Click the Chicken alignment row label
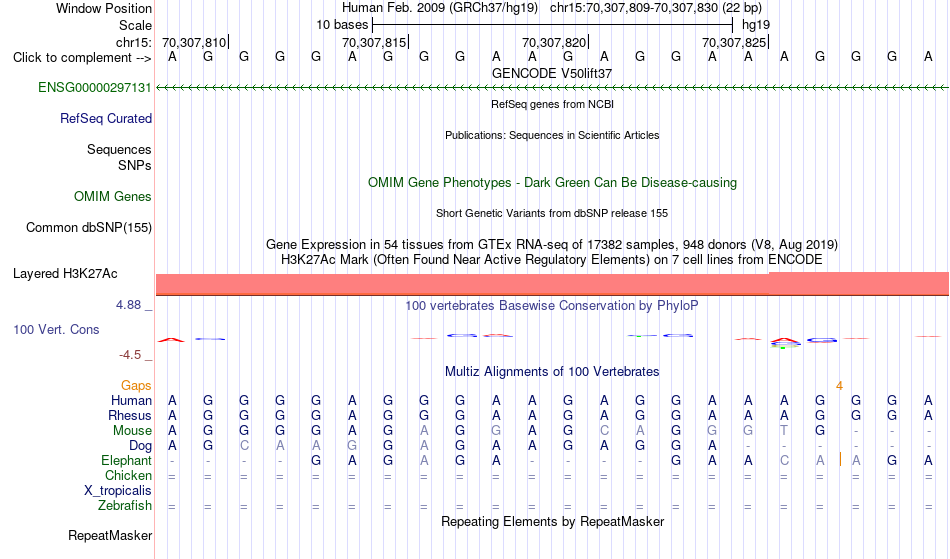 pos(128,476)
